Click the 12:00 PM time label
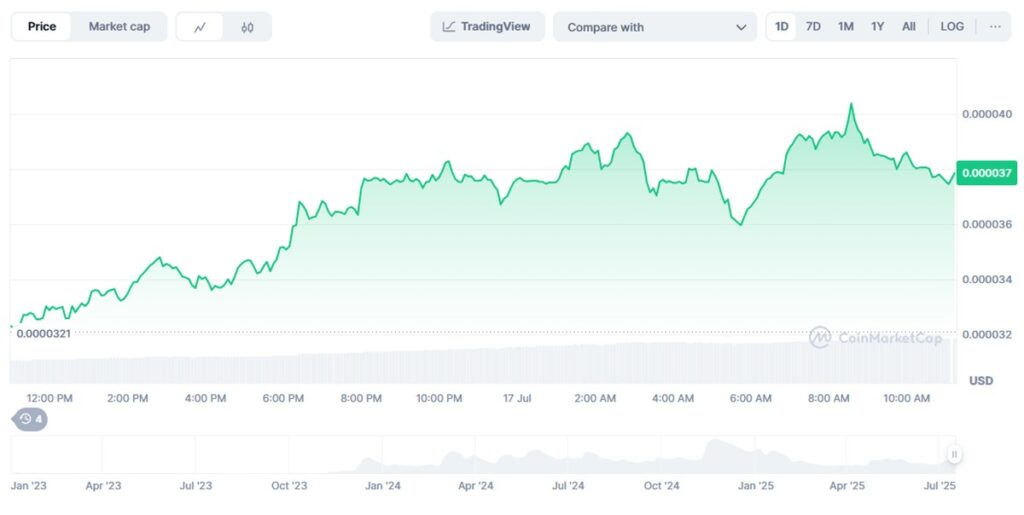Screen dimensions: 1024x515 coord(50,398)
